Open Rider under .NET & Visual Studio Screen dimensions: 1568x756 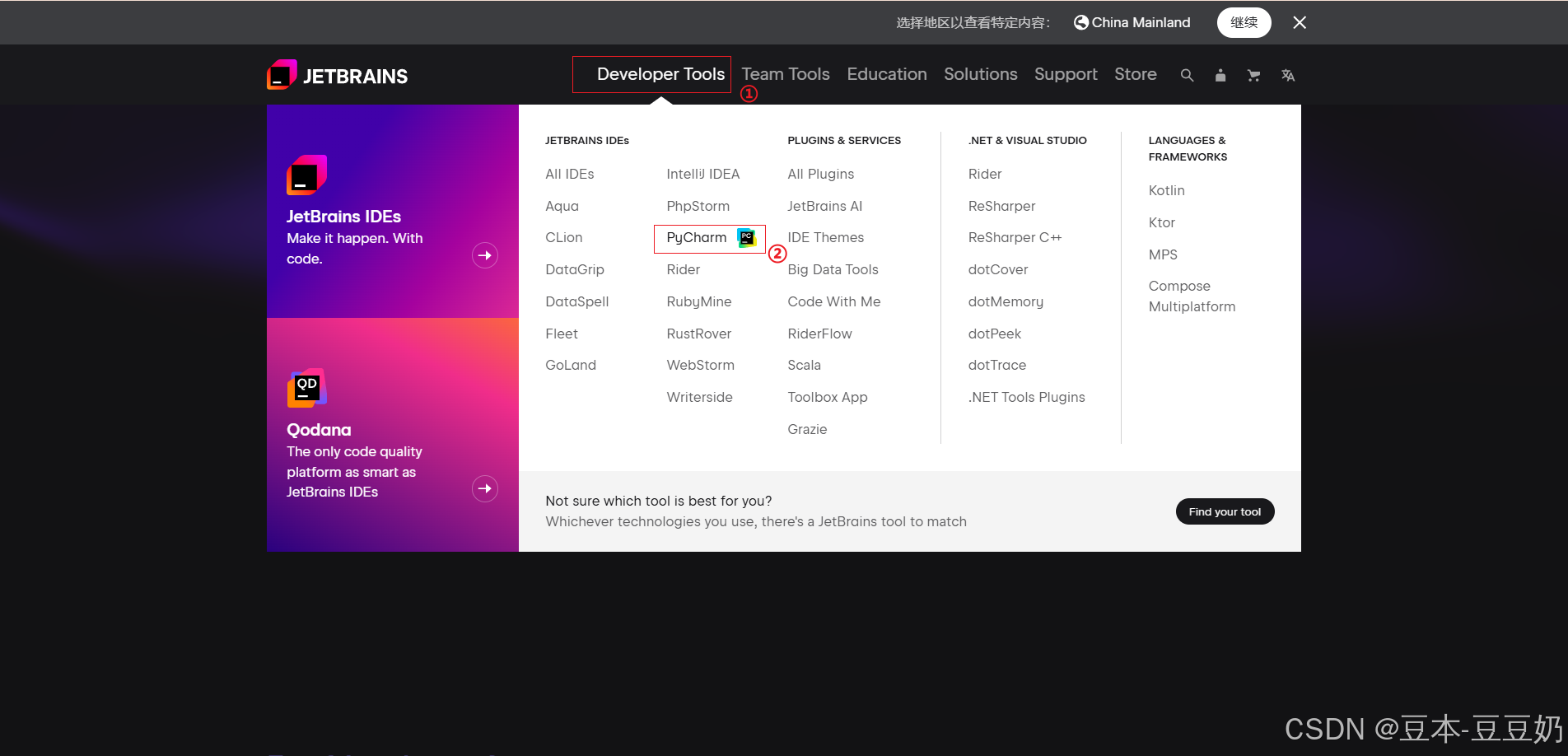coord(985,174)
